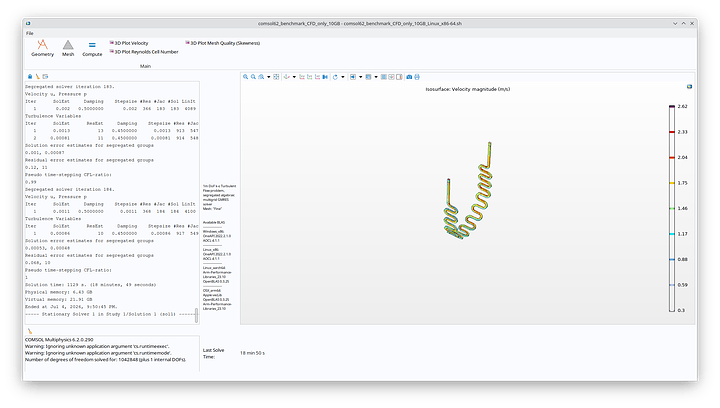Toggle the color legend display icon
720x408 pixels.
click(399, 77)
